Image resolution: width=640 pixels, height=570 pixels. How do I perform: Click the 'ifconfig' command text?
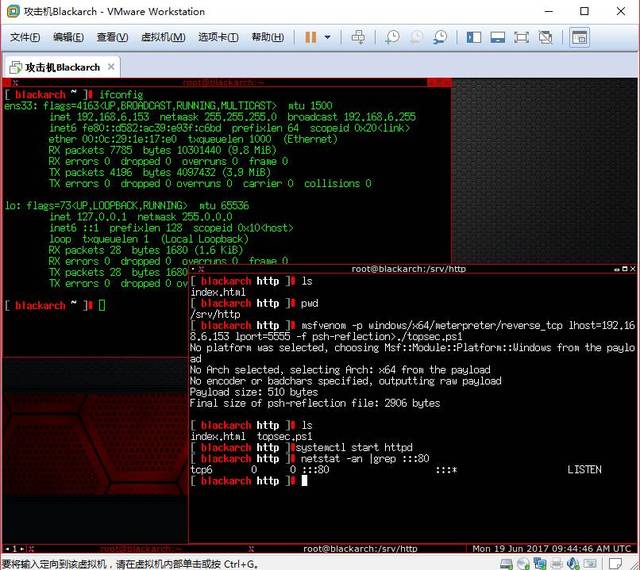121,95
